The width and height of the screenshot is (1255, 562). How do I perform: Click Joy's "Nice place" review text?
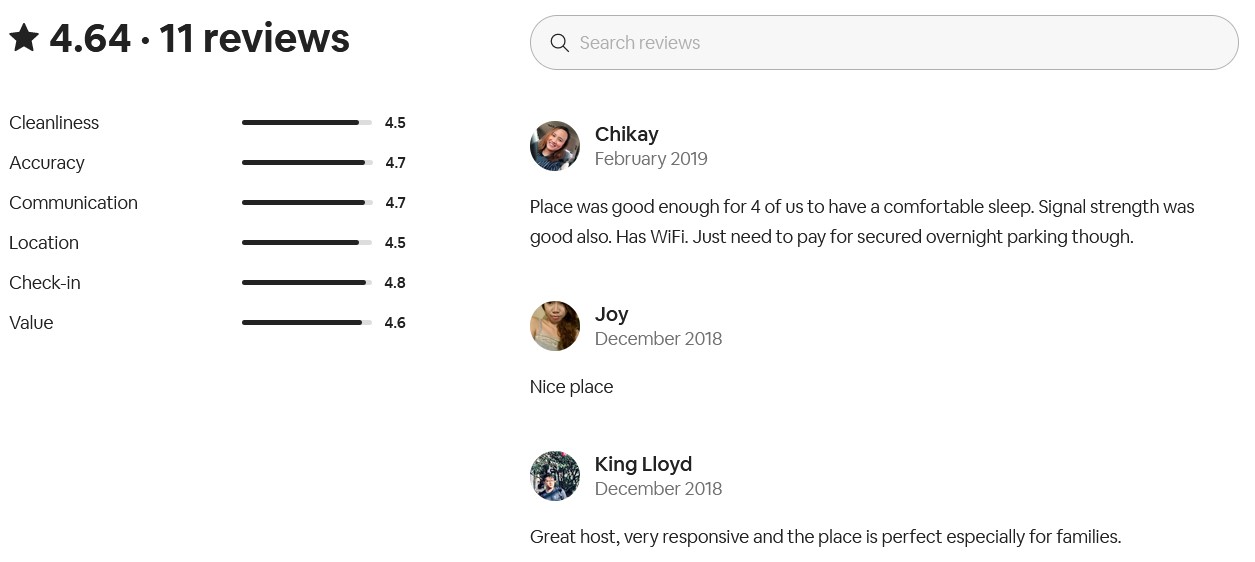[571, 387]
